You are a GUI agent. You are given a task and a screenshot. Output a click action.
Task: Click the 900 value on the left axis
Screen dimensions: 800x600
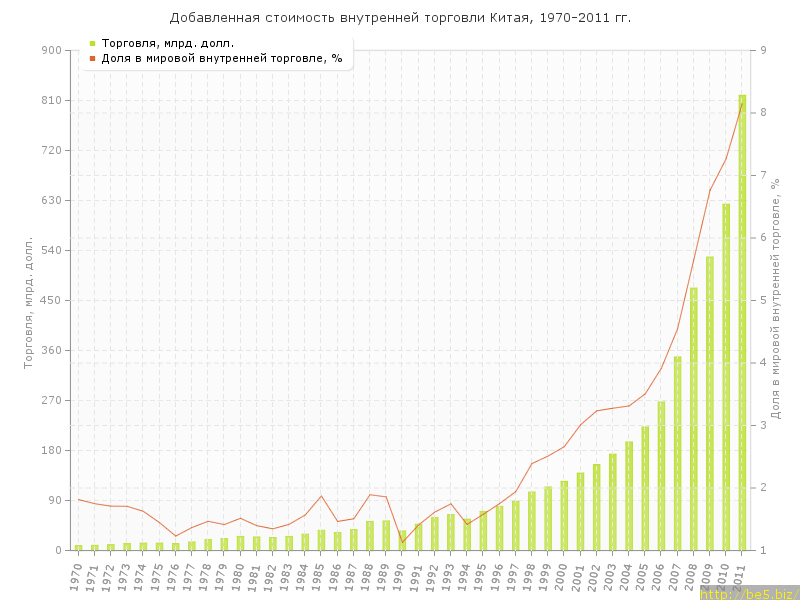pos(50,50)
